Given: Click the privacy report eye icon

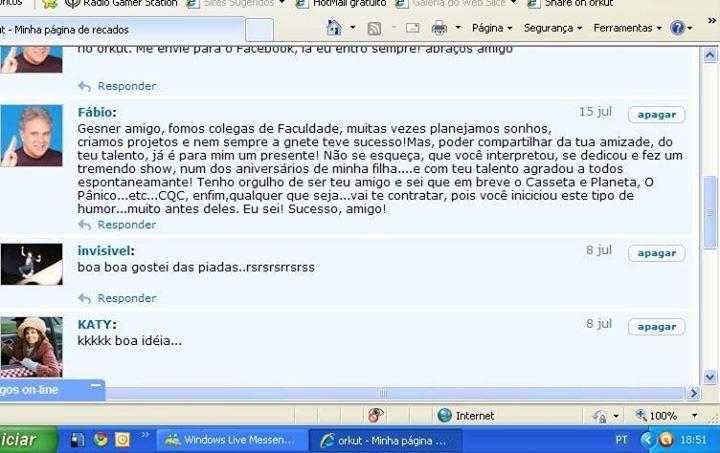Looking at the screenshot, I should (376, 415).
